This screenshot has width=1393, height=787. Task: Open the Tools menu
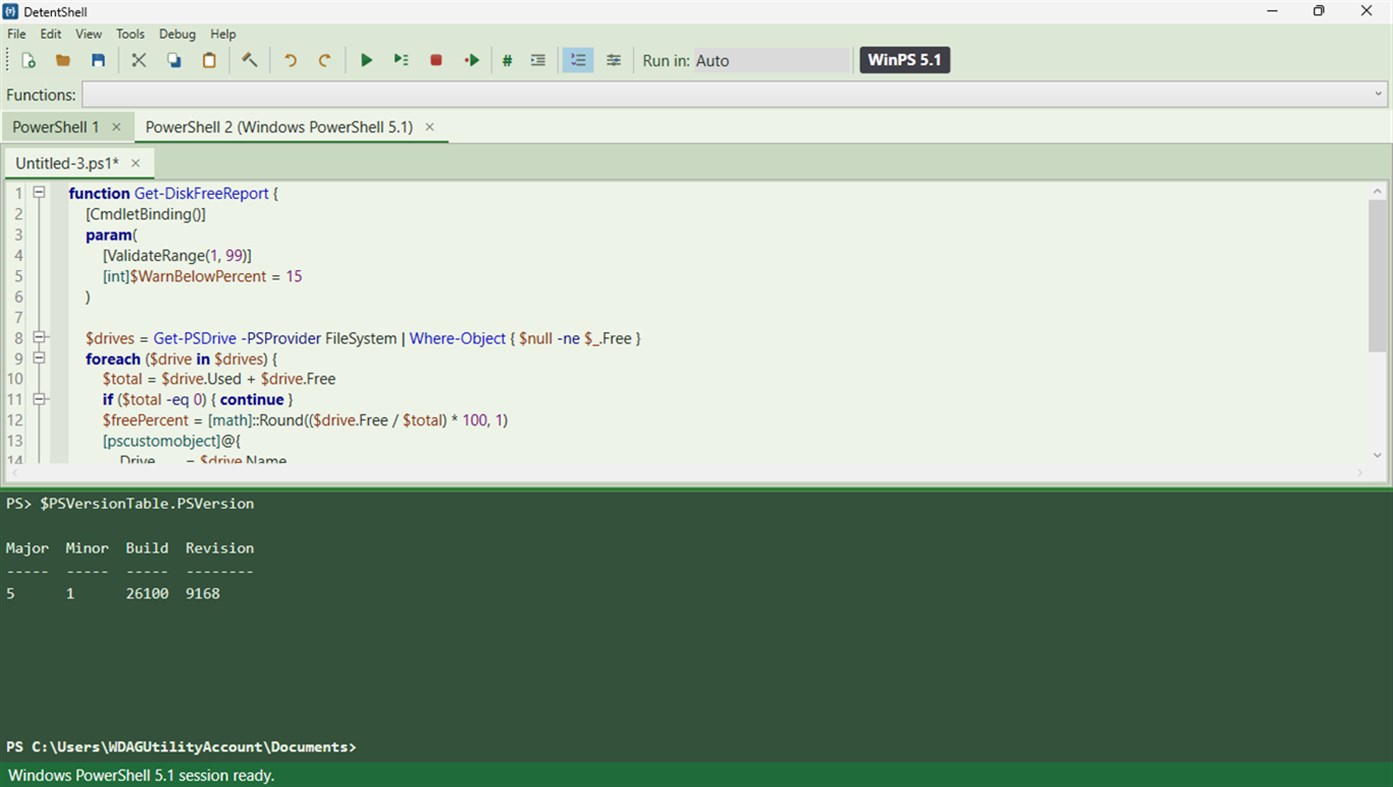point(131,34)
